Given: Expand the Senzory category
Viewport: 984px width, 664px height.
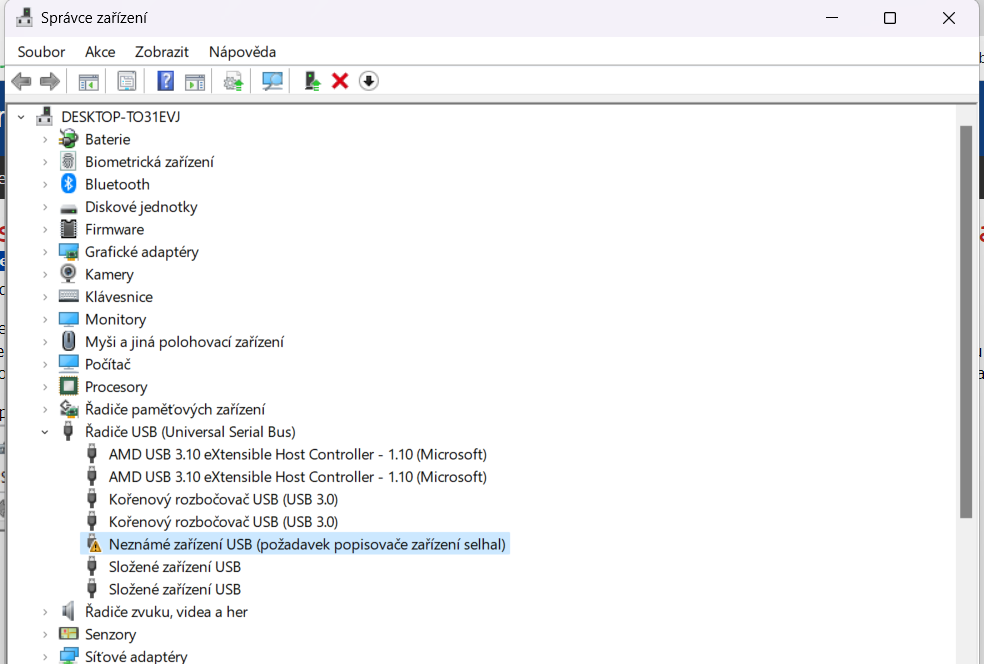Looking at the screenshot, I should pyautogui.click(x=45, y=634).
